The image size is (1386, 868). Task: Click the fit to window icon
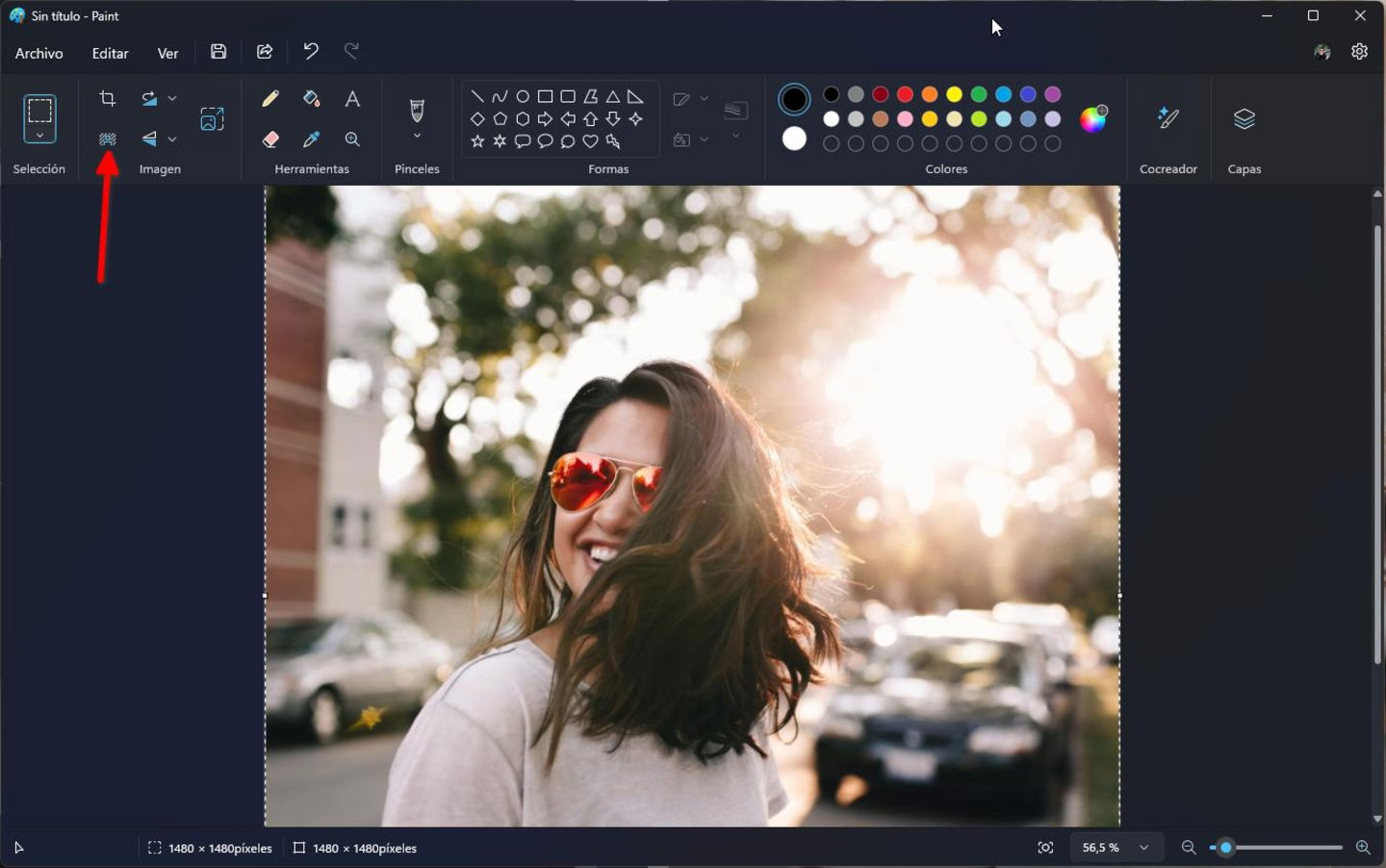[x=1046, y=848]
